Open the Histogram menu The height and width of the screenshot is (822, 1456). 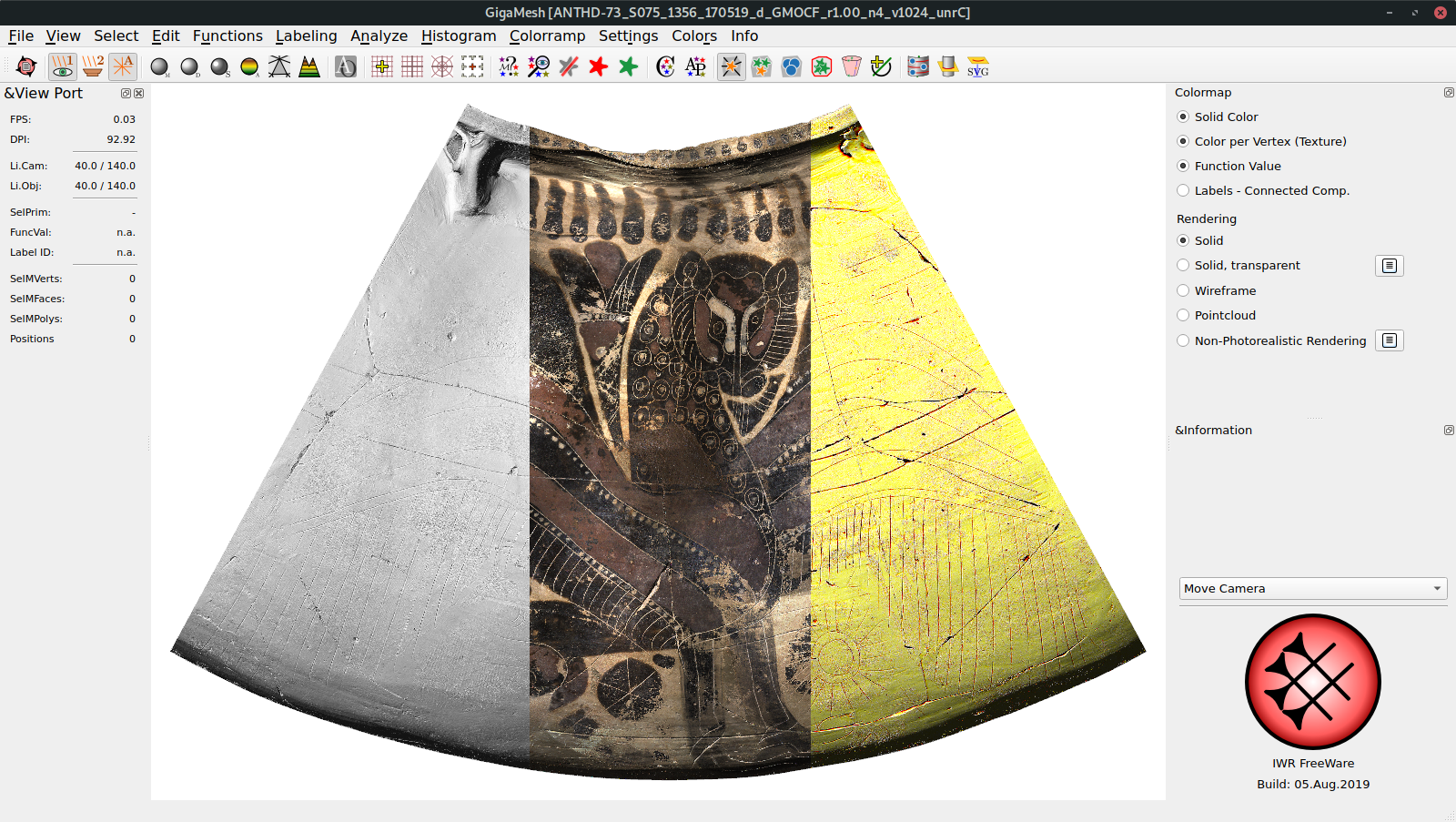[x=459, y=36]
